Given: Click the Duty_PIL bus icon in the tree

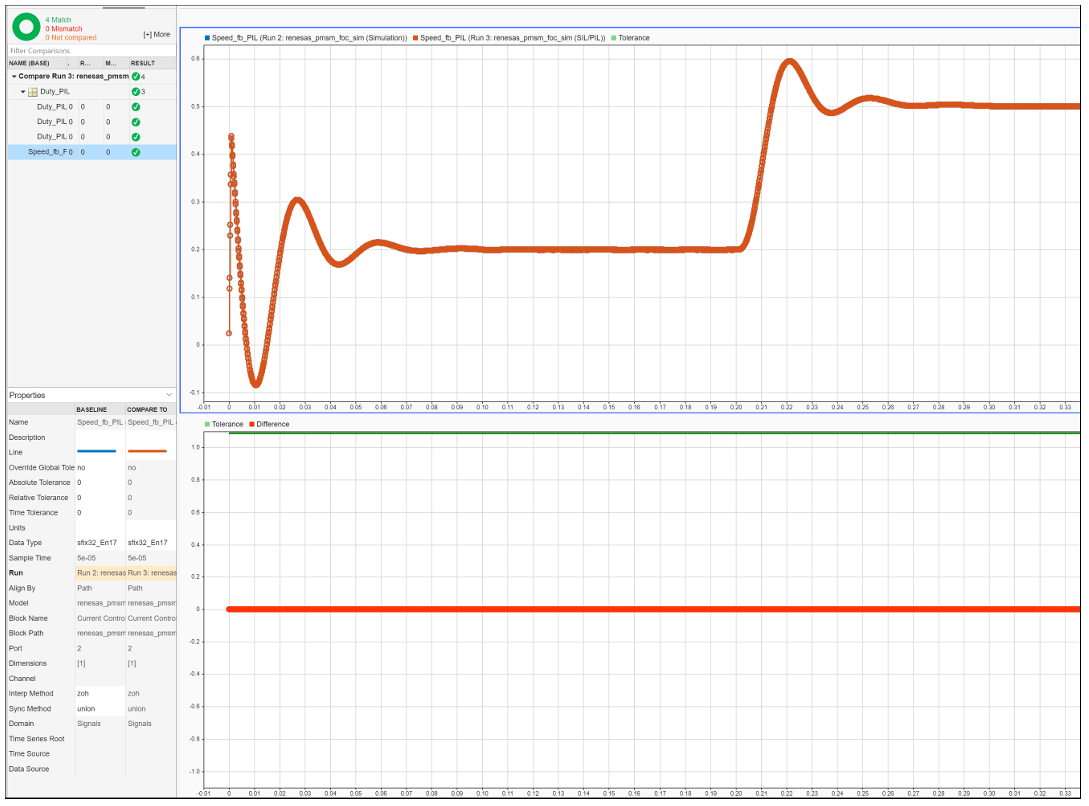Looking at the screenshot, I should (x=34, y=90).
